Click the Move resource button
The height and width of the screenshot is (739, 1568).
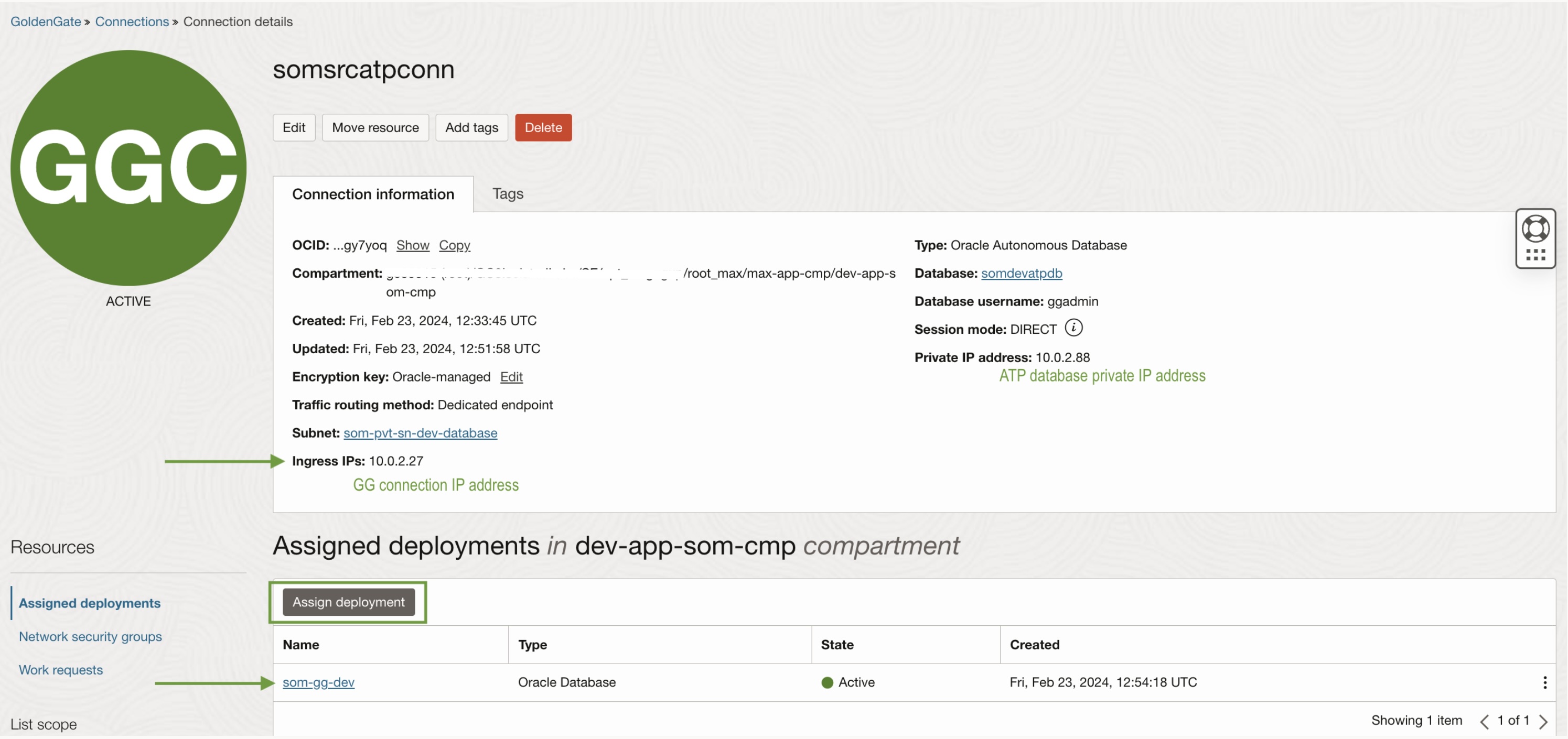click(x=375, y=127)
